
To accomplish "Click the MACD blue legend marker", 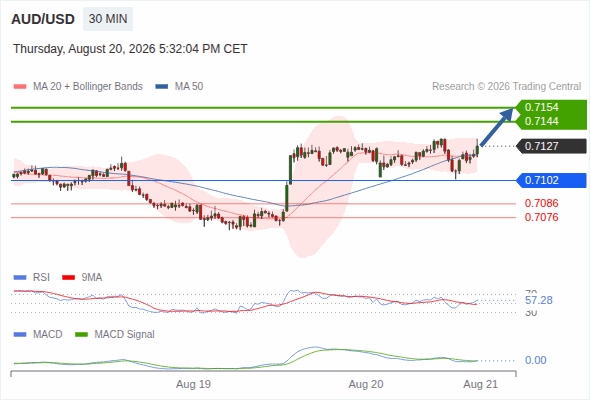I will pos(20,335).
